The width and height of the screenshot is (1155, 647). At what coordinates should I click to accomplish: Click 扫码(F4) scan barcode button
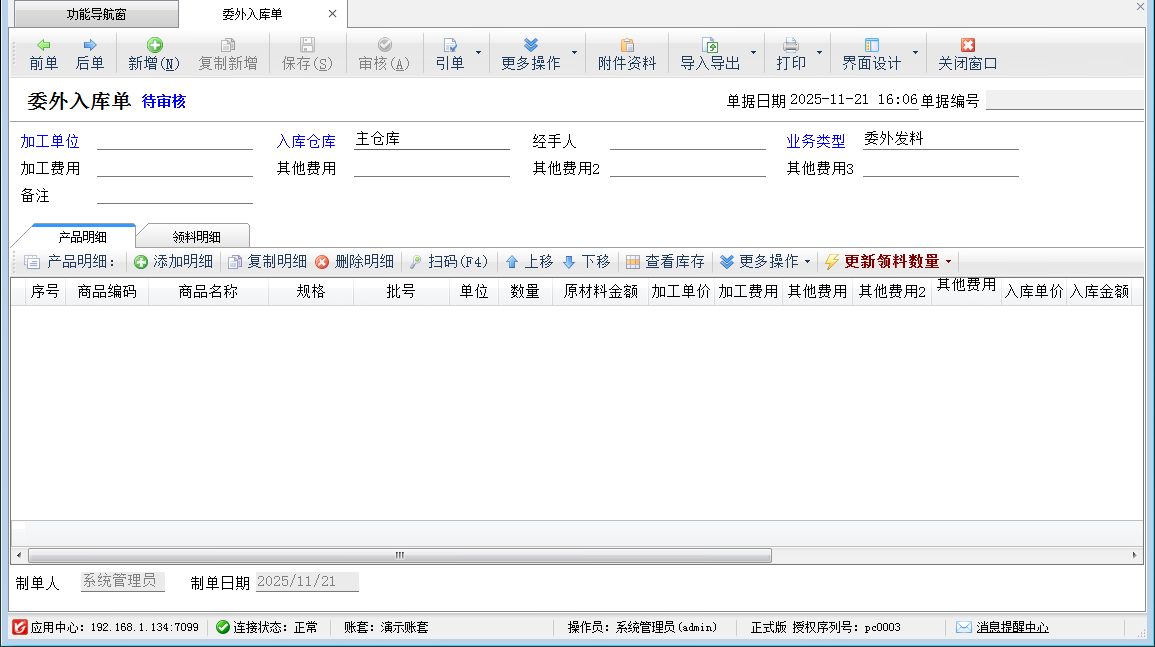click(448, 262)
